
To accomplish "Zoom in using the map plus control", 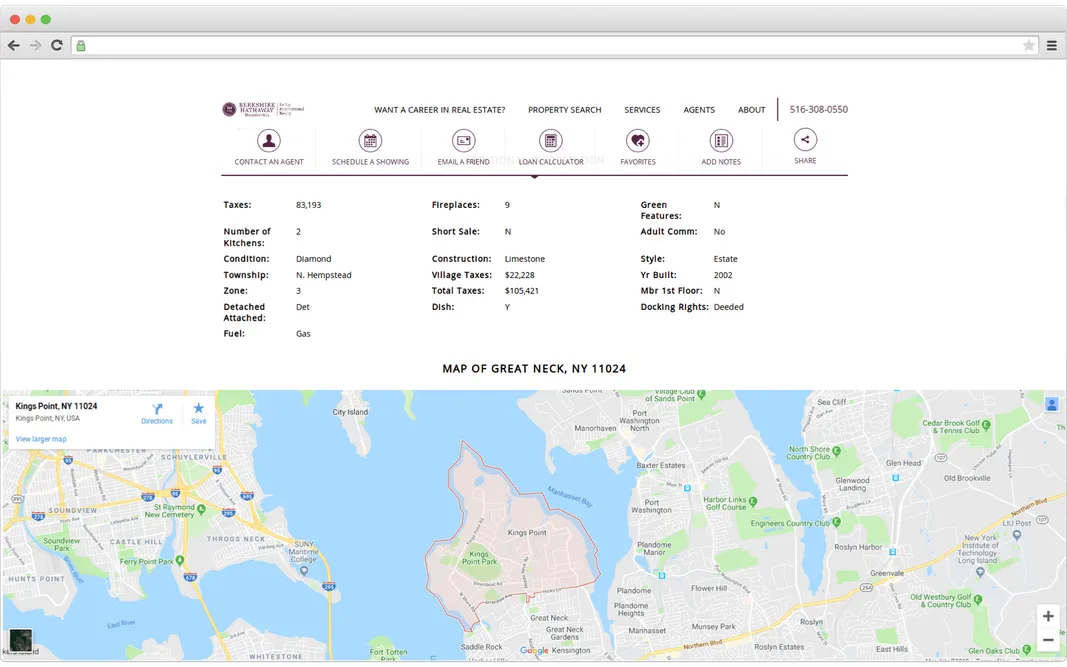I will click(x=1048, y=616).
